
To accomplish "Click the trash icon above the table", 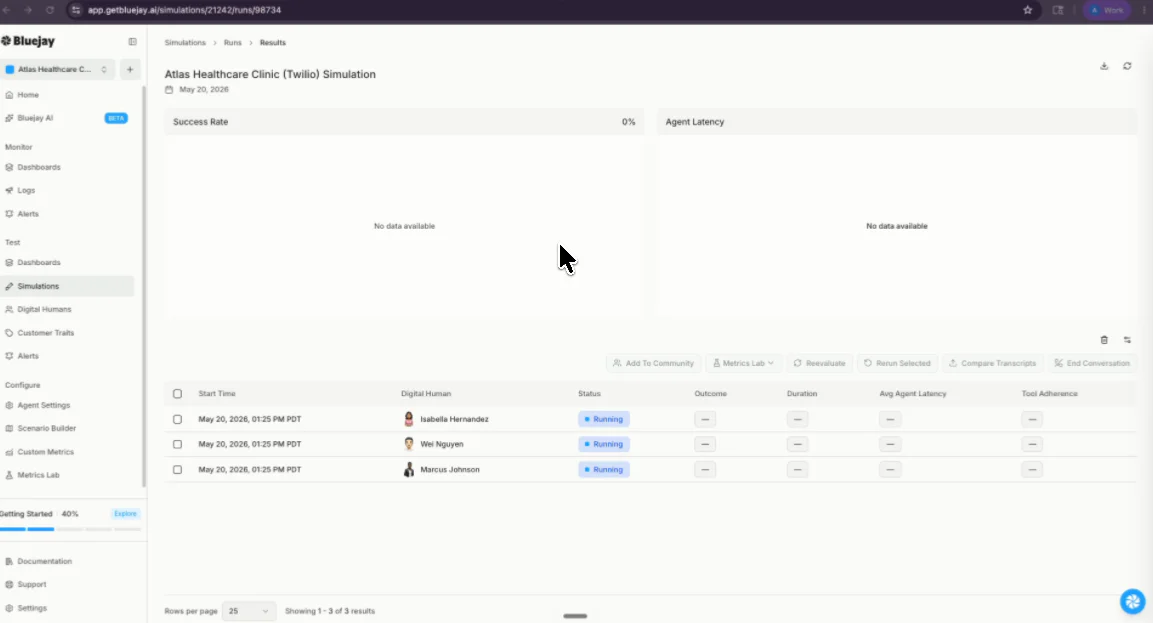I will (1104, 340).
